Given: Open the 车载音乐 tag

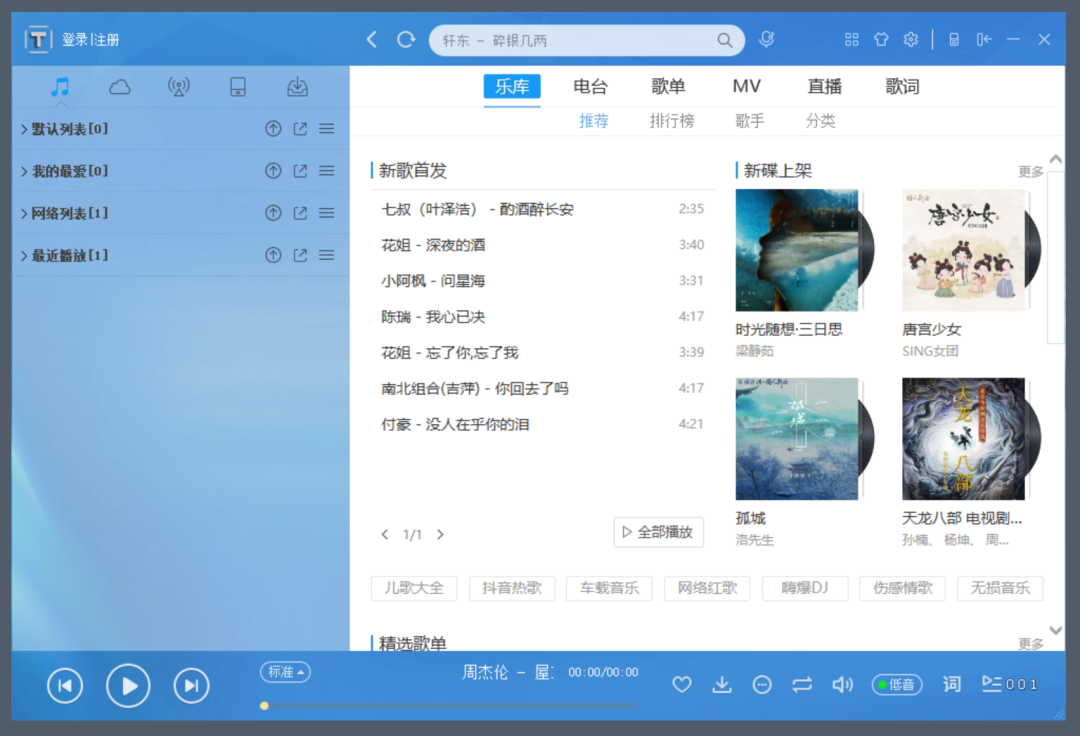Looking at the screenshot, I should pyautogui.click(x=609, y=588).
